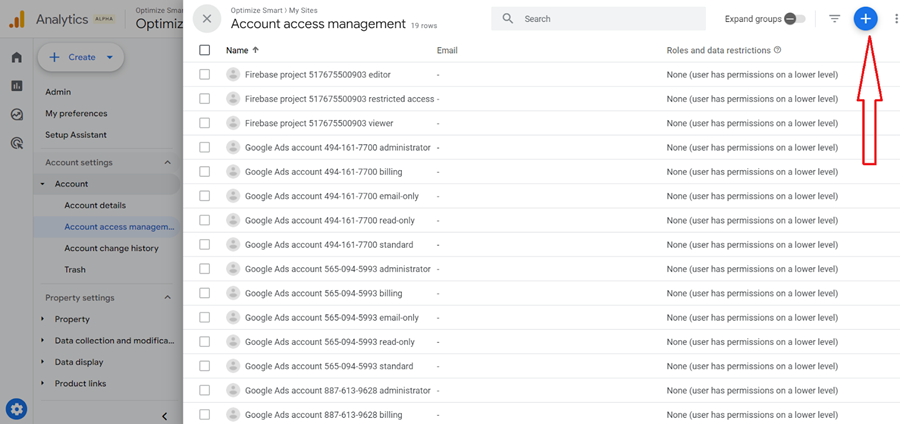Click avatar for Google Ads 494-161-7700 billing

233,172
